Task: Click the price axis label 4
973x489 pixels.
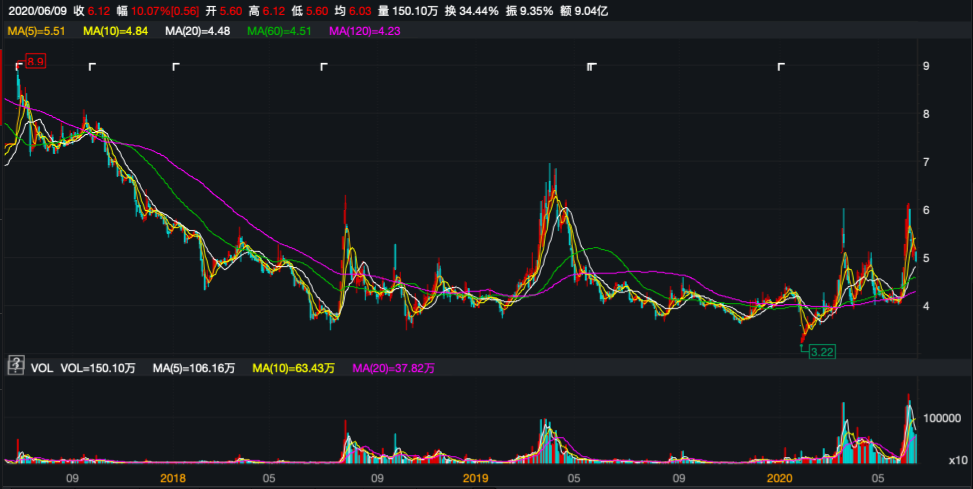Action: pos(926,306)
